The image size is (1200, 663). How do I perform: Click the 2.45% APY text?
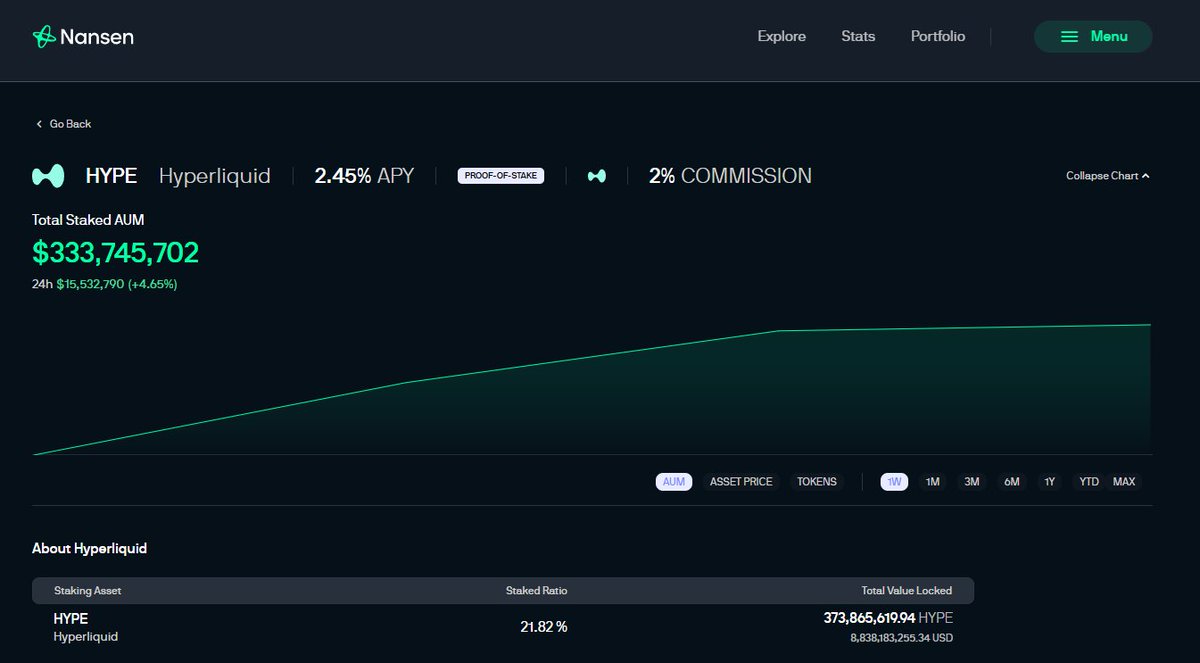(364, 176)
